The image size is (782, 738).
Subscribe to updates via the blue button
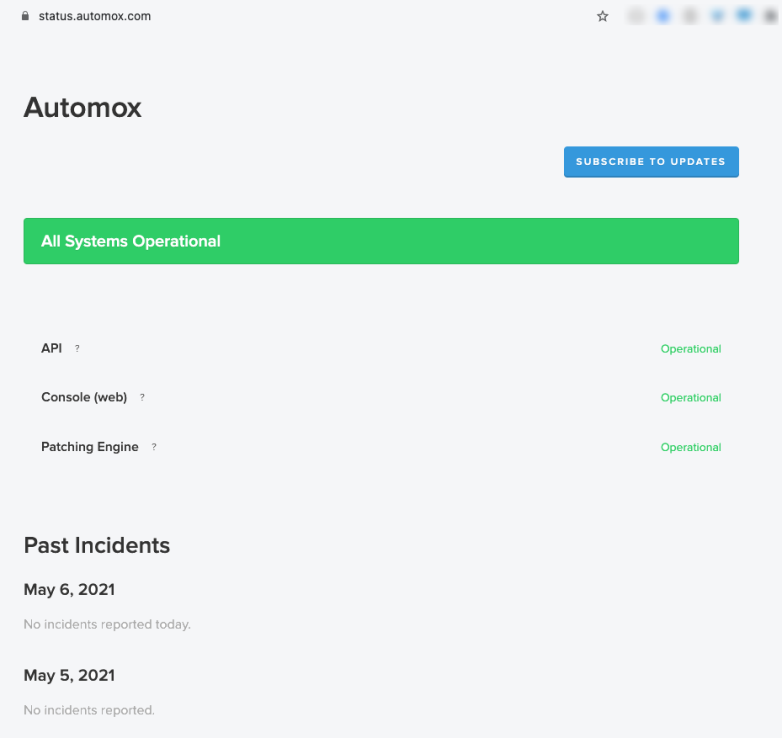pos(651,162)
